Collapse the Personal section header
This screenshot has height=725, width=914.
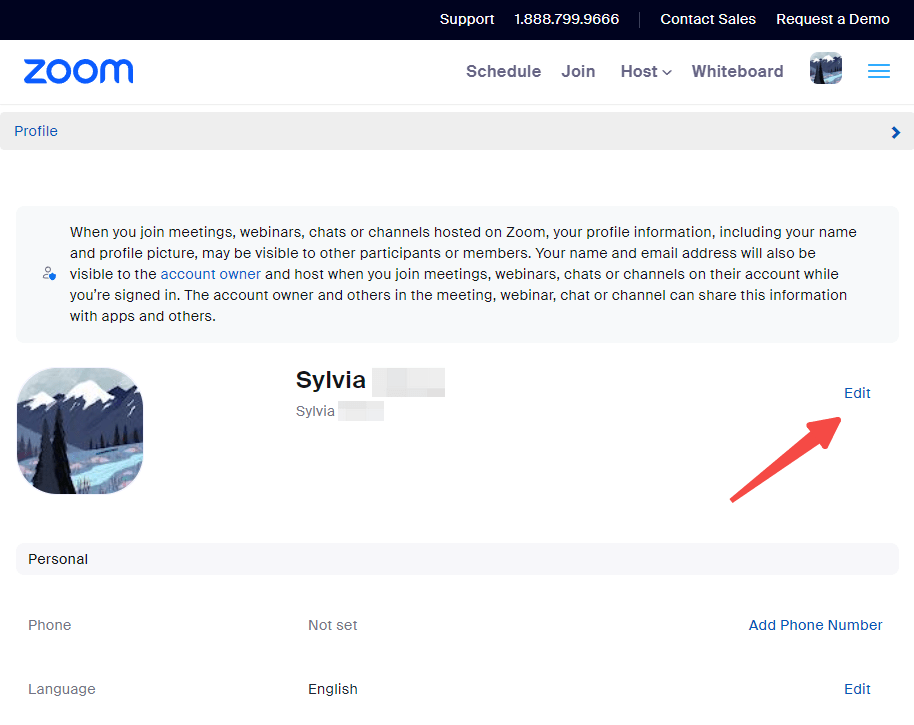point(57,559)
